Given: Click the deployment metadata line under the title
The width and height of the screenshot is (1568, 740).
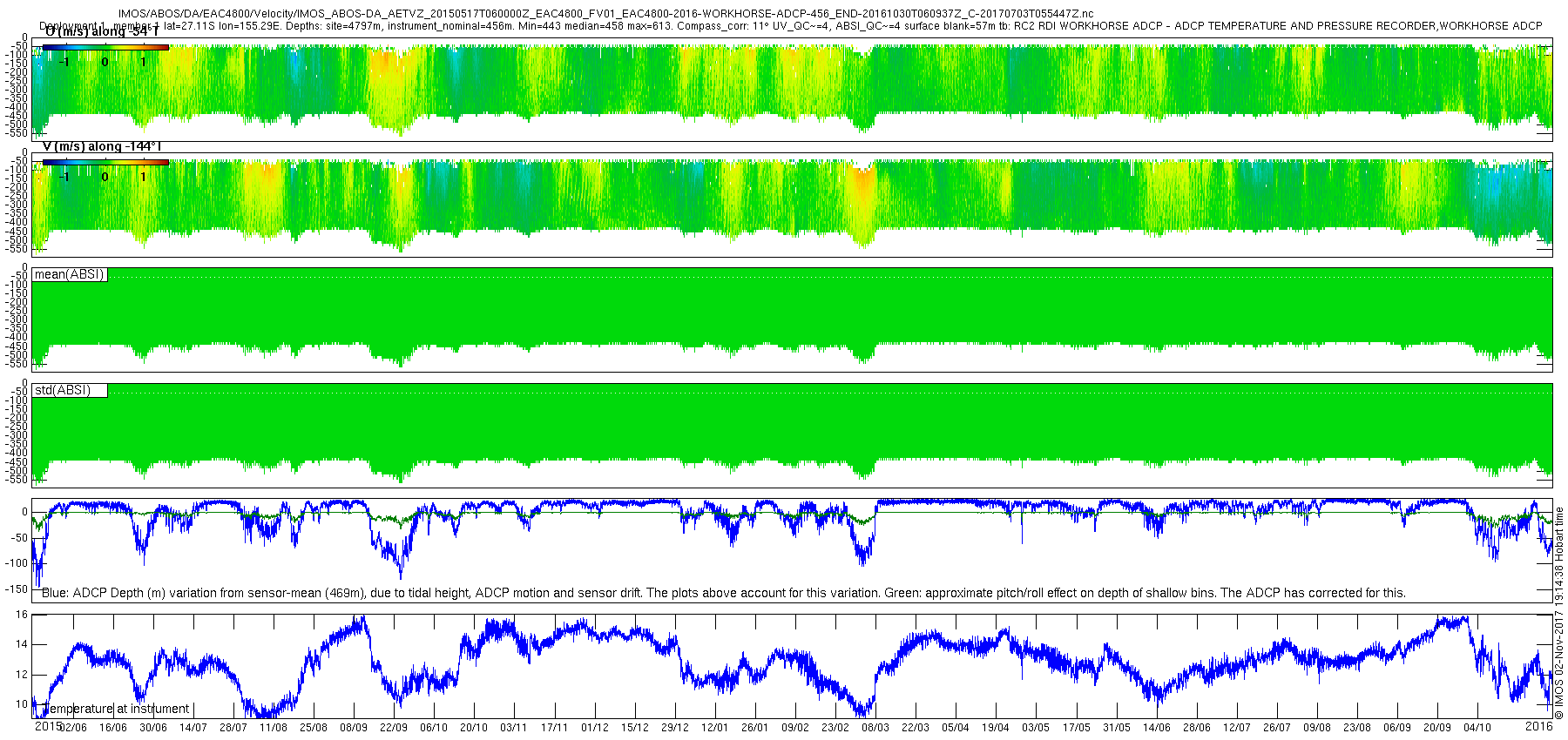Looking at the screenshot, I should tap(791, 26).
